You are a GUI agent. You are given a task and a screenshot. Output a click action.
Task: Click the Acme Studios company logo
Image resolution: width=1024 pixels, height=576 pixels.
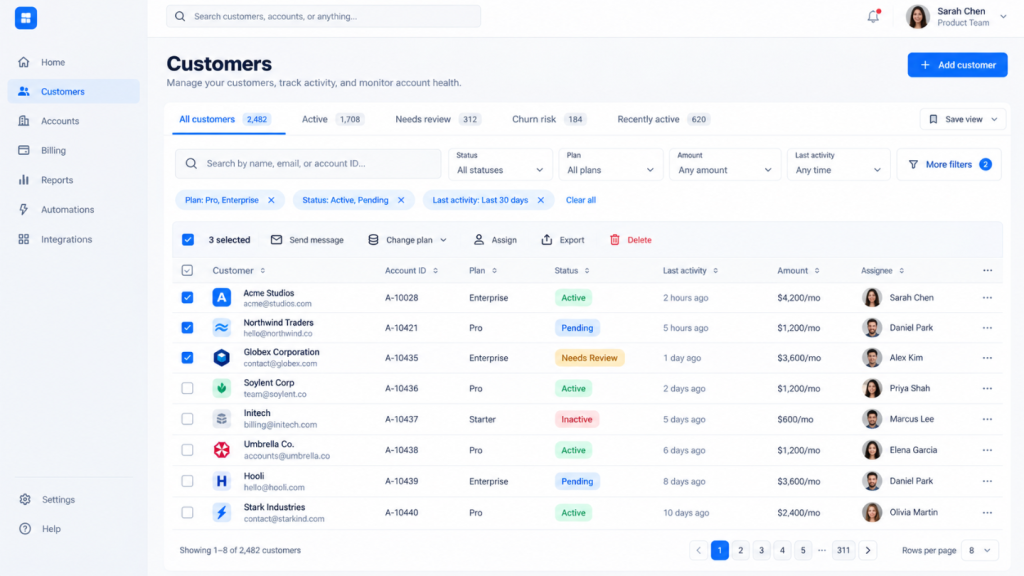(221, 297)
